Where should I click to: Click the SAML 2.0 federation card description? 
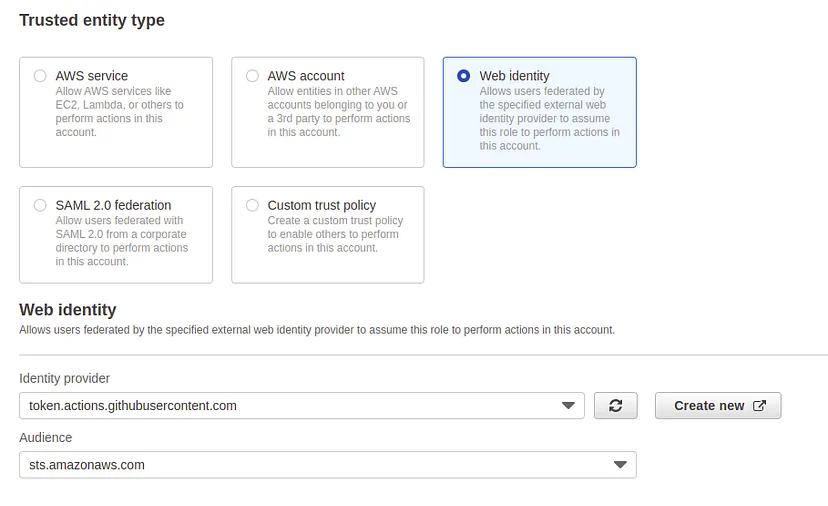click(121, 241)
